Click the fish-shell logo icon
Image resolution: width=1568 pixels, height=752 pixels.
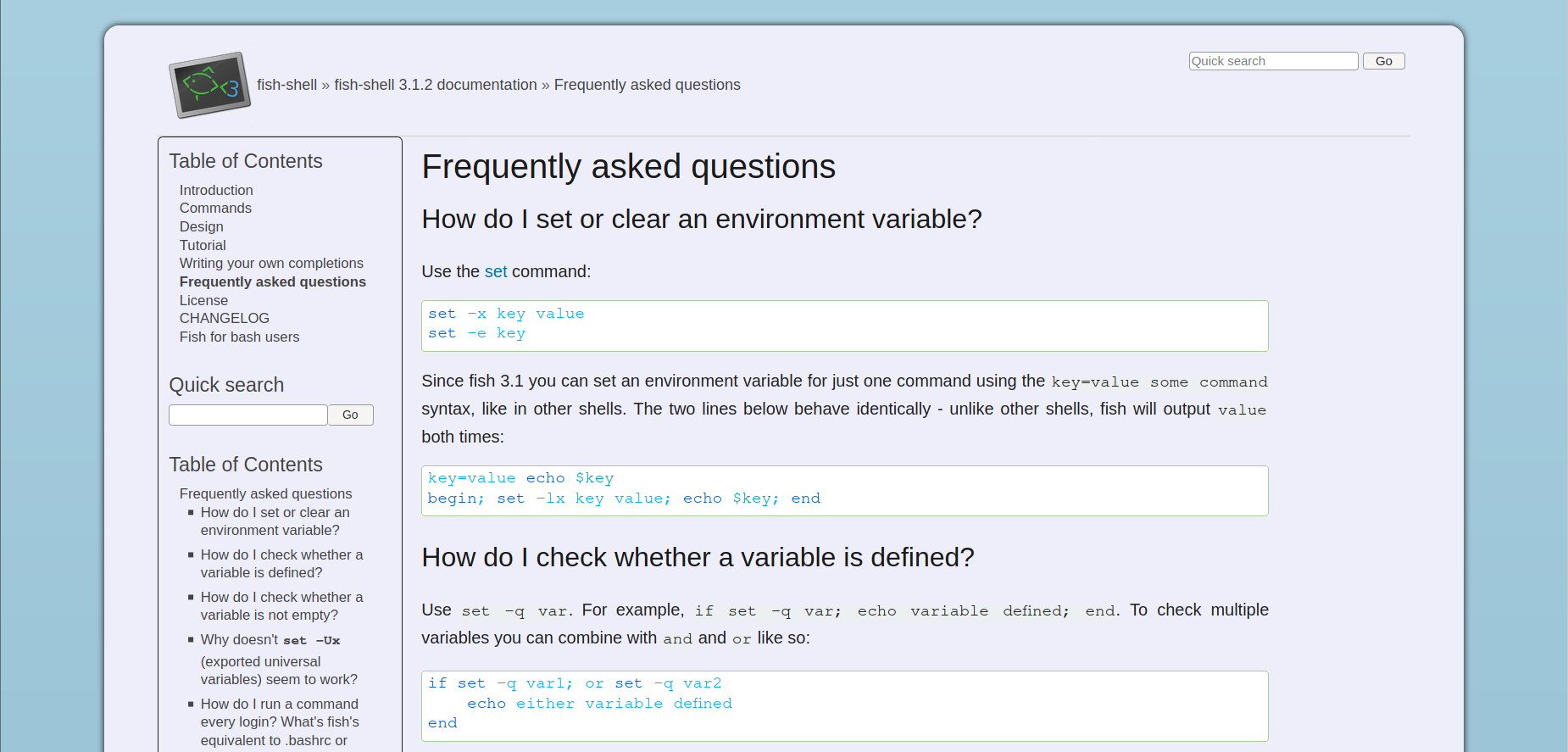pos(209,85)
